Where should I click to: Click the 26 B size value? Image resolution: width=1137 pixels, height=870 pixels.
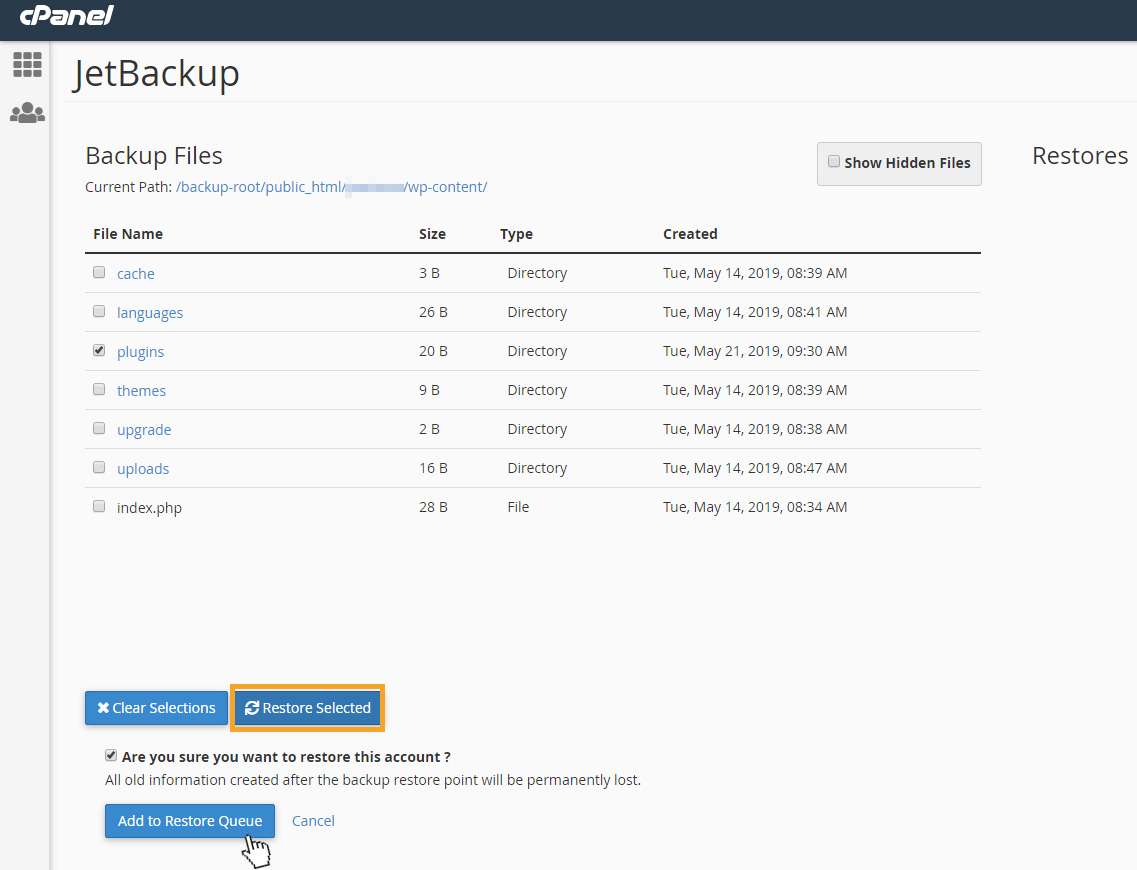pyautogui.click(x=433, y=312)
